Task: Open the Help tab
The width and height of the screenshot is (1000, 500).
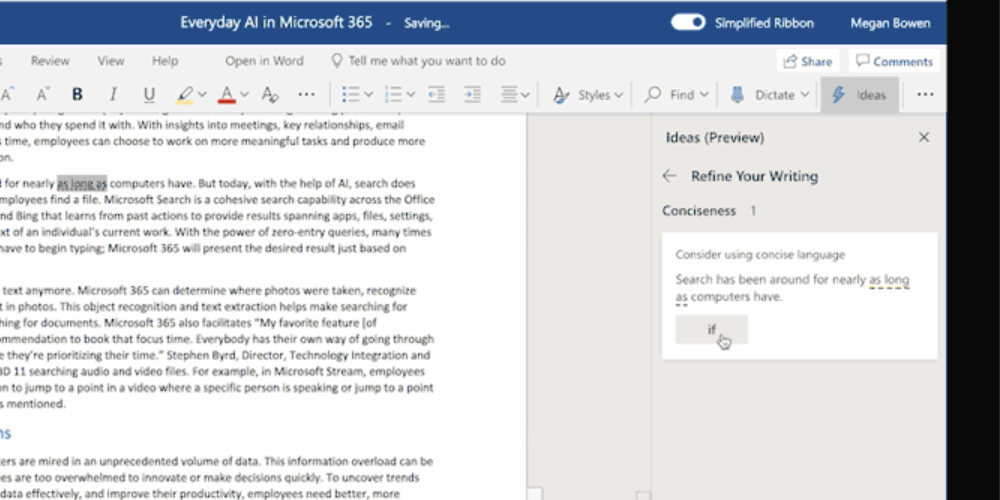Action: [165, 61]
